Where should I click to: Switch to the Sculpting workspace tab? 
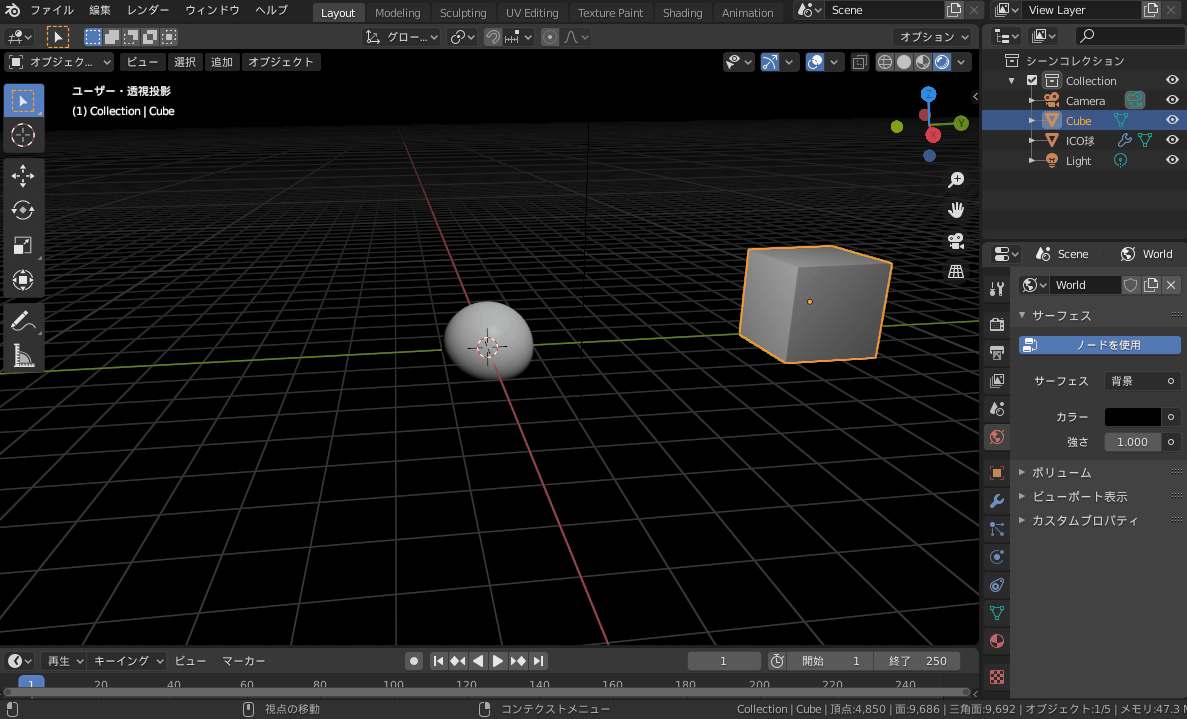click(x=463, y=13)
